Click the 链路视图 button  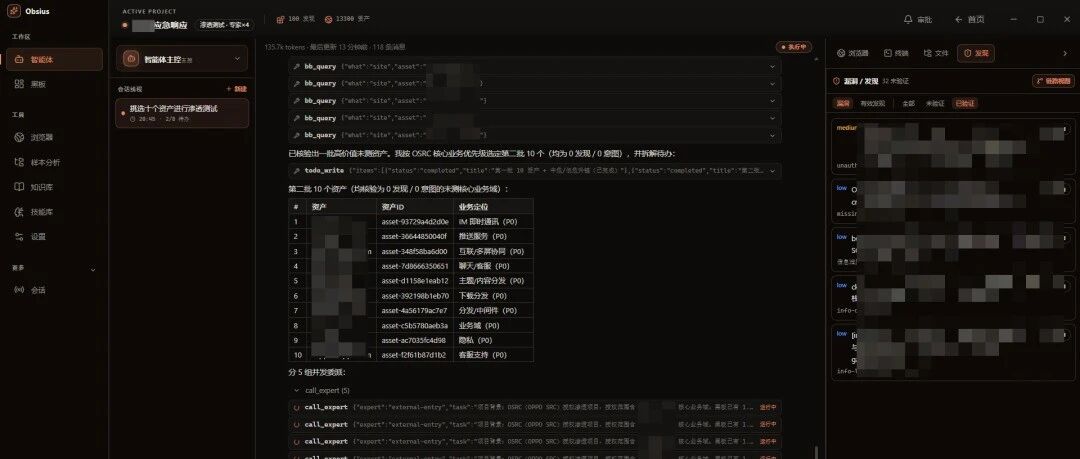tap(1053, 81)
